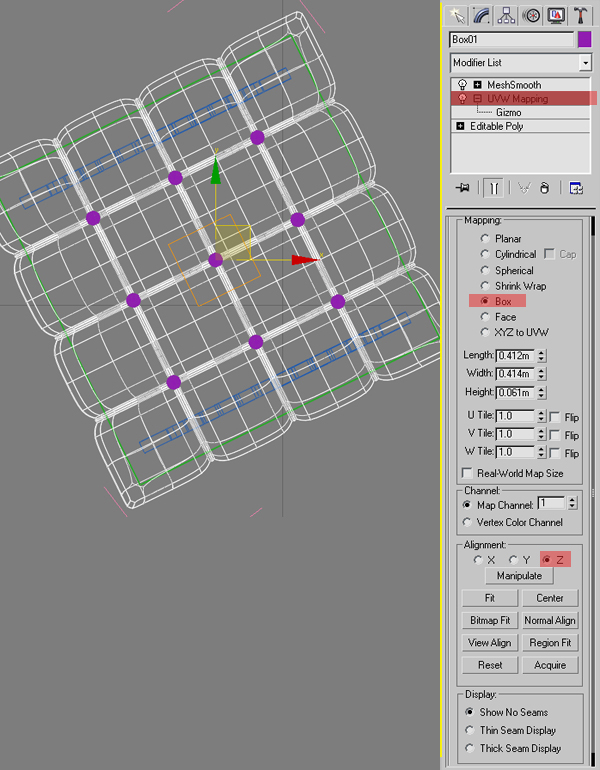Click the Bitmap Fit button
This screenshot has height=770, width=600.
point(490,620)
